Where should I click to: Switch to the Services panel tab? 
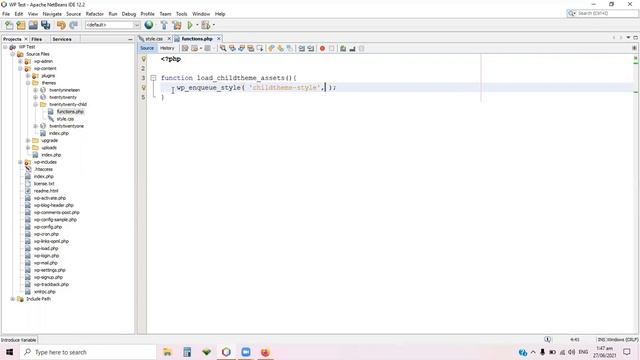[x=62, y=39]
